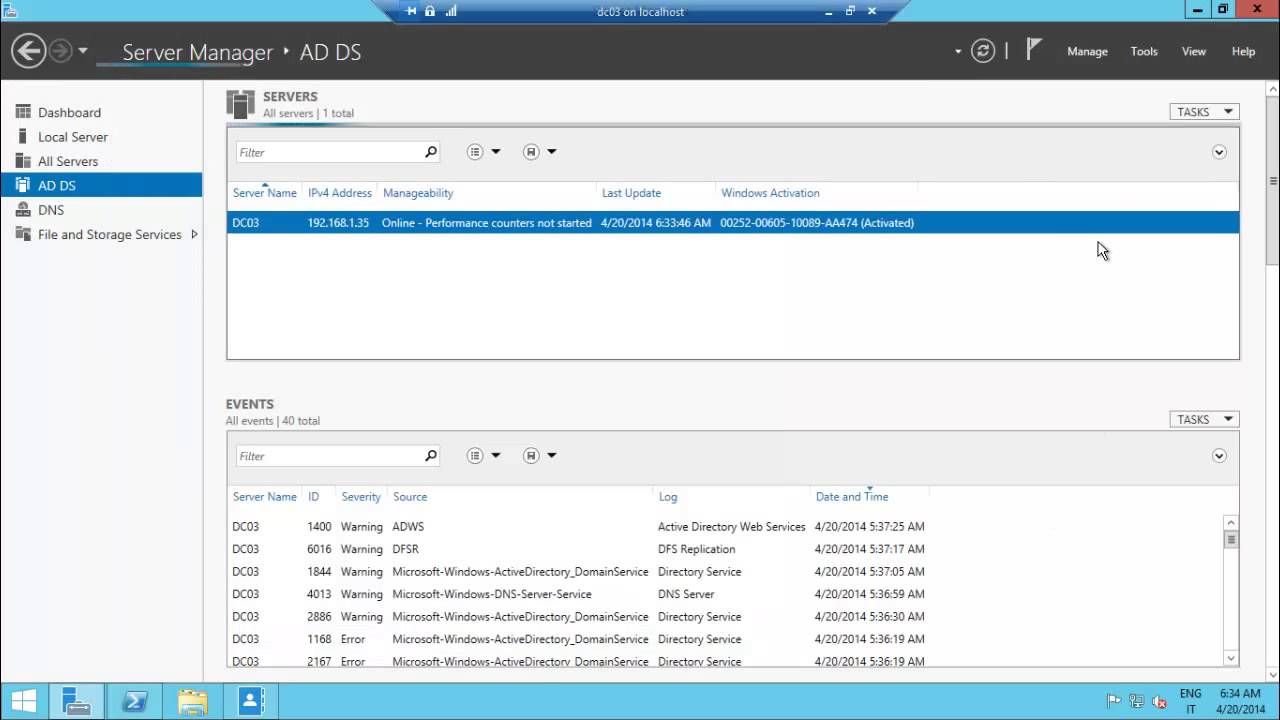Select AD DS in the sidebar
This screenshot has width=1280, height=720.
pos(101,185)
